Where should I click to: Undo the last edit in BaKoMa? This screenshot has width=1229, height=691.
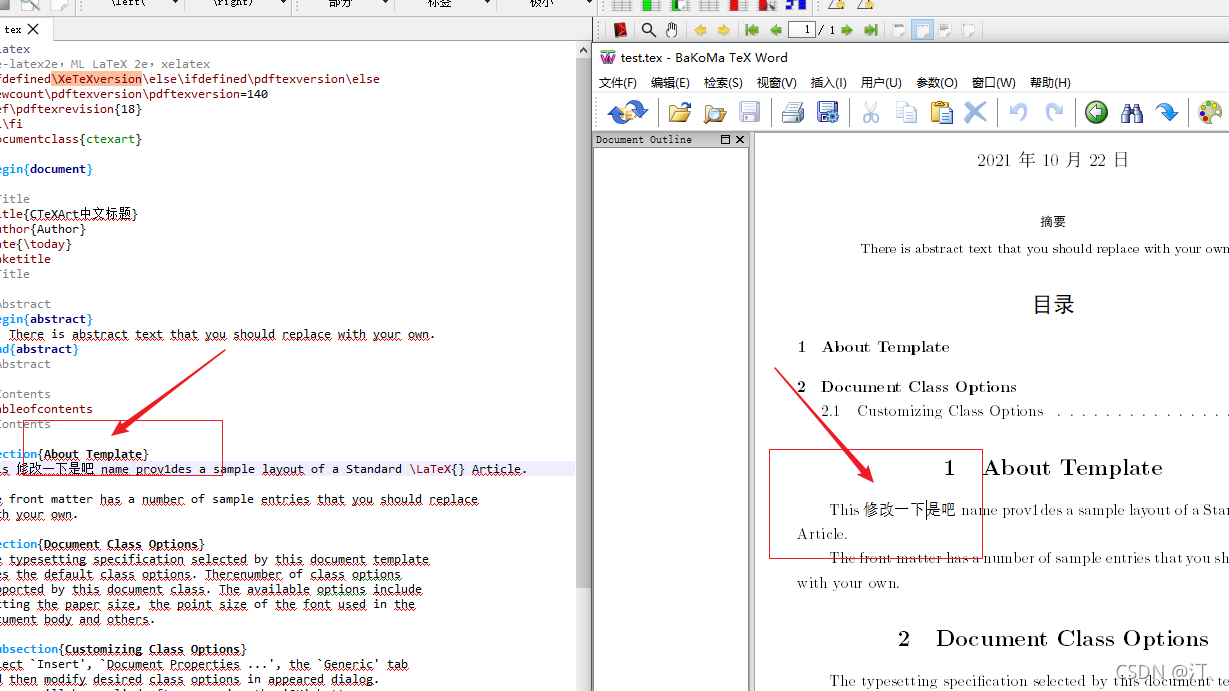tap(1018, 112)
